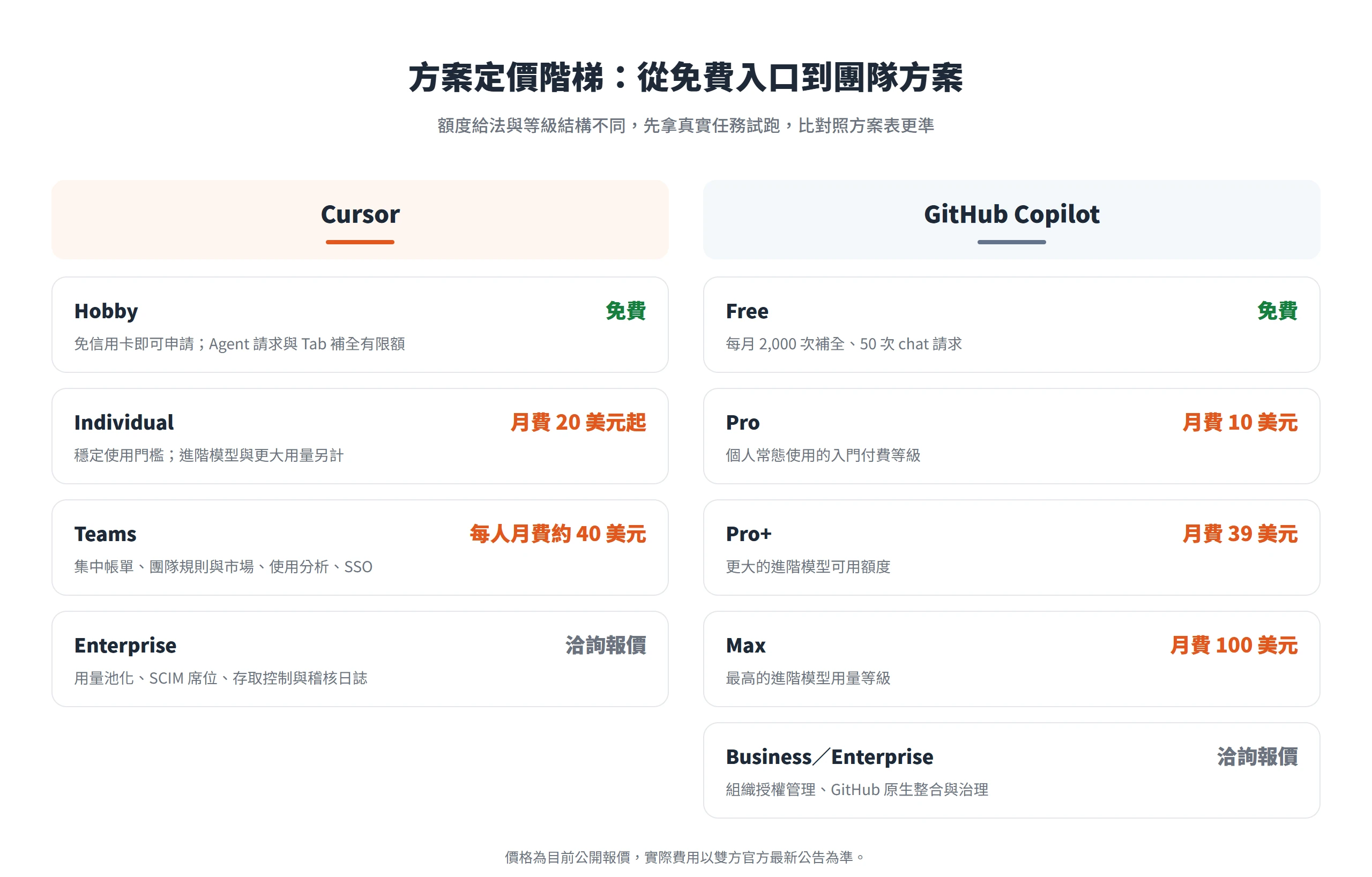The width and height of the screenshot is (1372, 877).
Task: Click the subtitle starting 額度給法與等級結構不同
Action: pos(685,125)
